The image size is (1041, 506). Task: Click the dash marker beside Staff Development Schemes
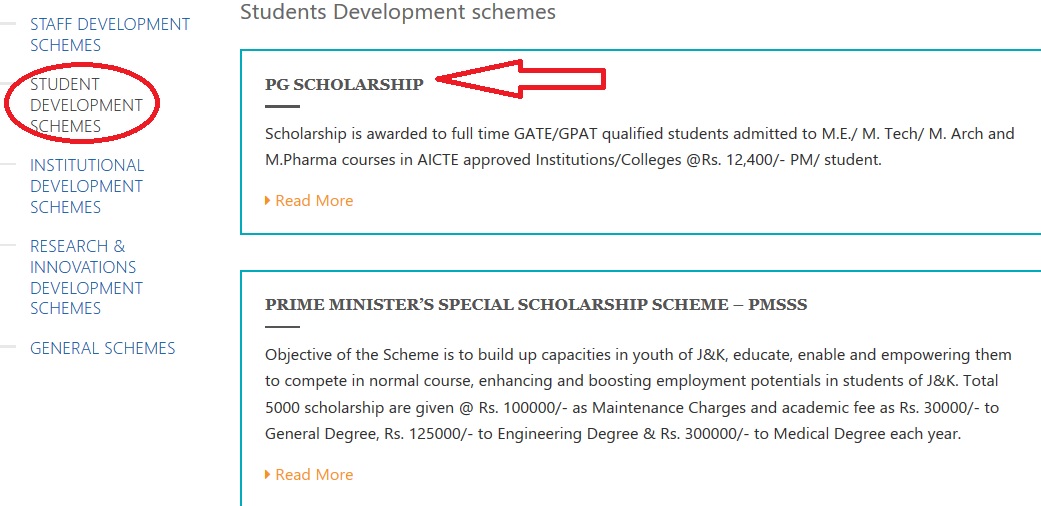coord(8,24)
